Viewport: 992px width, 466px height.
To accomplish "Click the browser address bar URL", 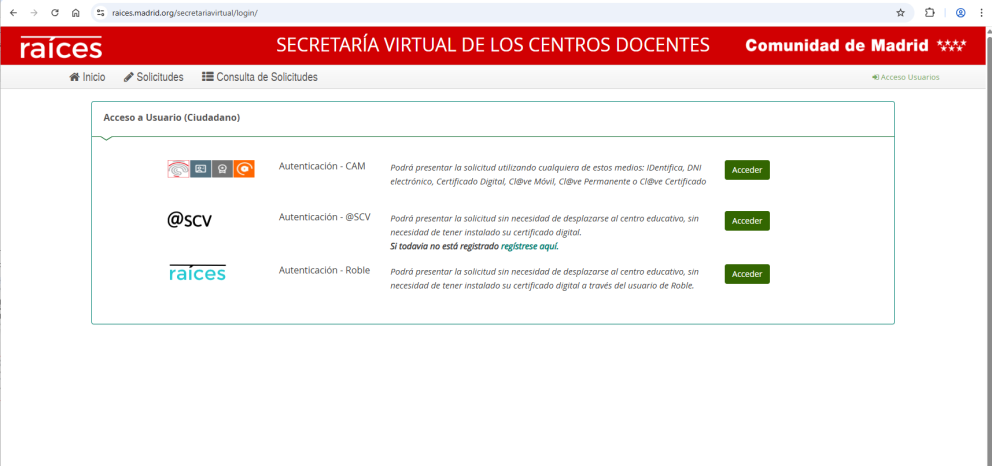I will (x=185, y=13).
